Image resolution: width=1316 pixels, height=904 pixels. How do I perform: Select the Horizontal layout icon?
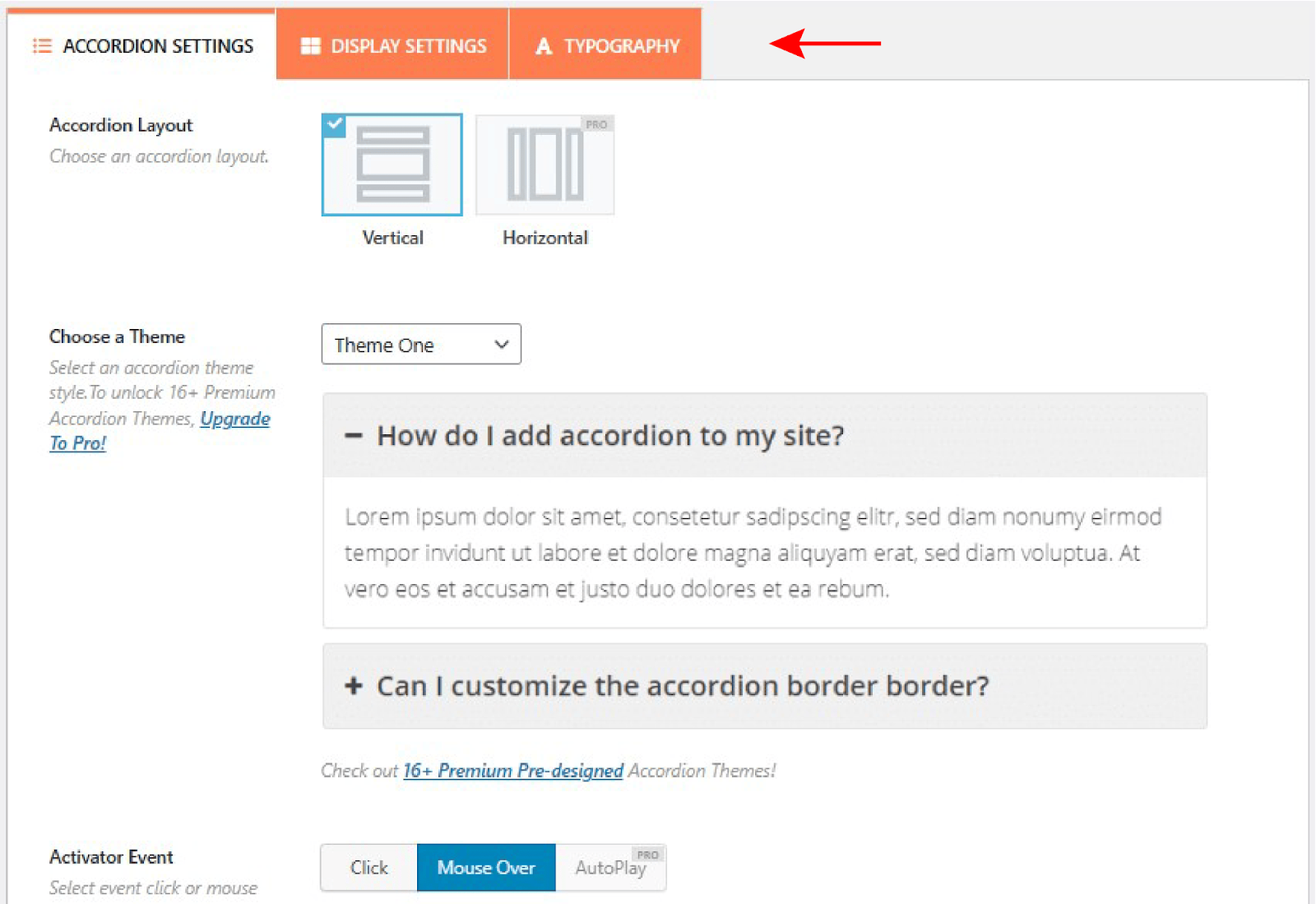tap(545, 165)
